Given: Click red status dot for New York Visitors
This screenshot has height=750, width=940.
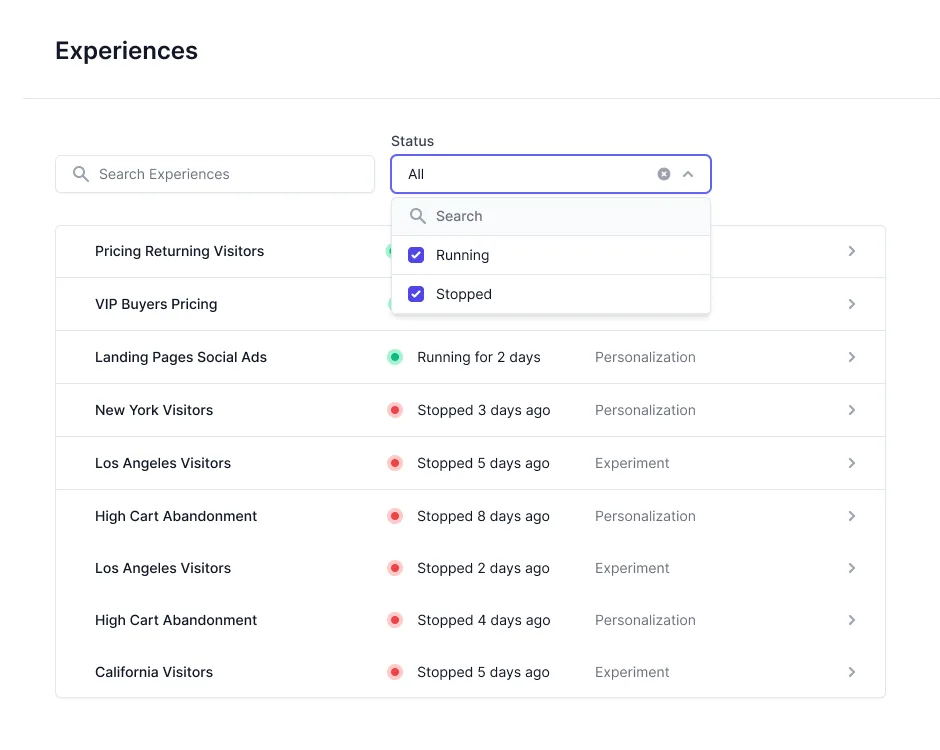Looking at the screenshot, I should click(x=395, y=410).
